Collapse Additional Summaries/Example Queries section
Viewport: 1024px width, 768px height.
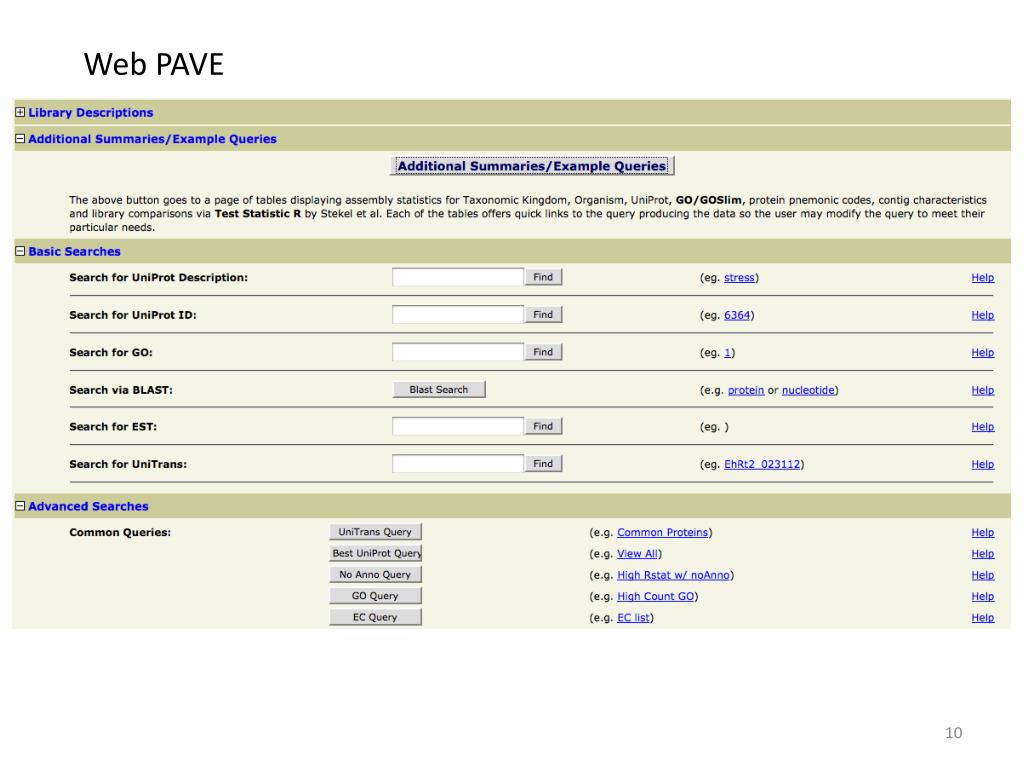[x=20, y=138]
